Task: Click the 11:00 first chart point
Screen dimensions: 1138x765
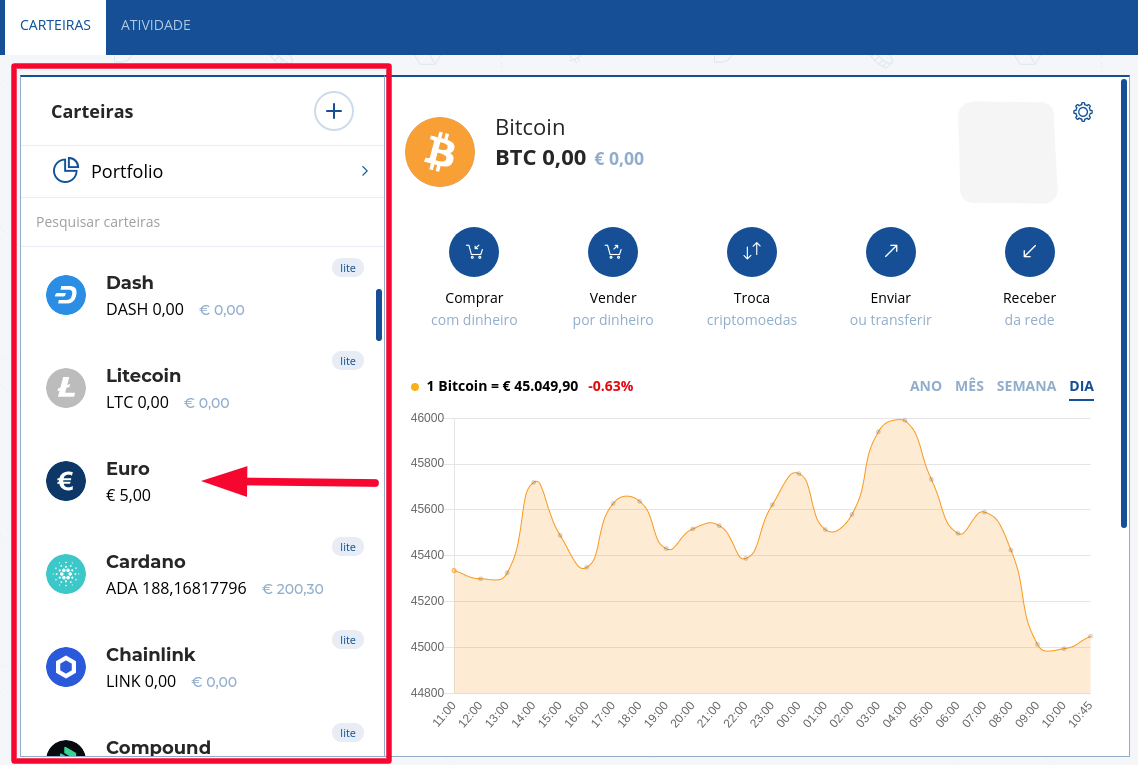Action: pyautogui.click(x=454, y=570)
